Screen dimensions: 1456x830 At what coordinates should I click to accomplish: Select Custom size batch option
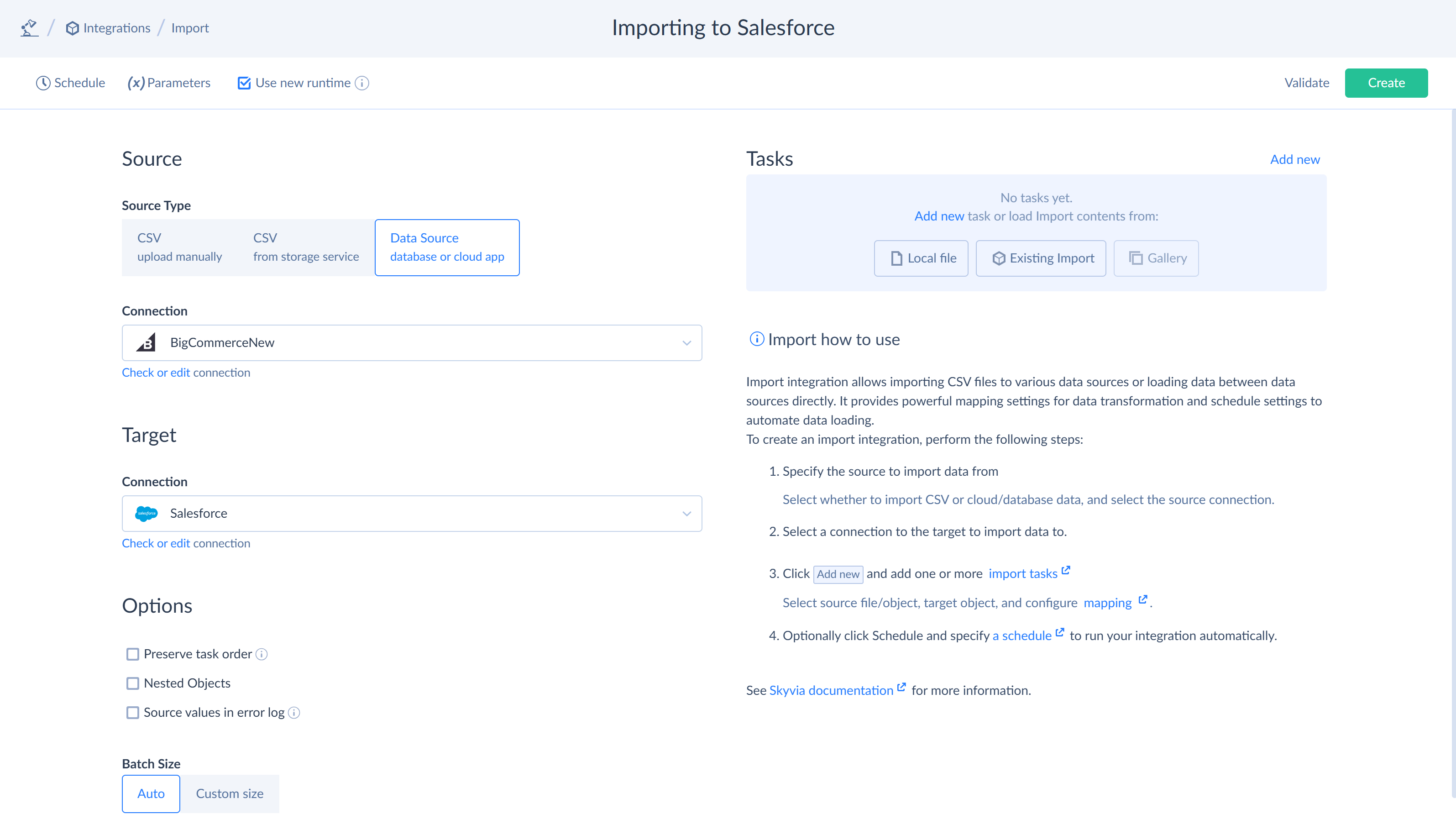230,793
